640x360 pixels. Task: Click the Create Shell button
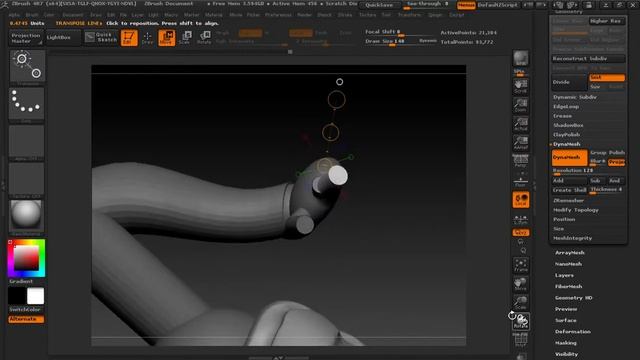point(569,191)
